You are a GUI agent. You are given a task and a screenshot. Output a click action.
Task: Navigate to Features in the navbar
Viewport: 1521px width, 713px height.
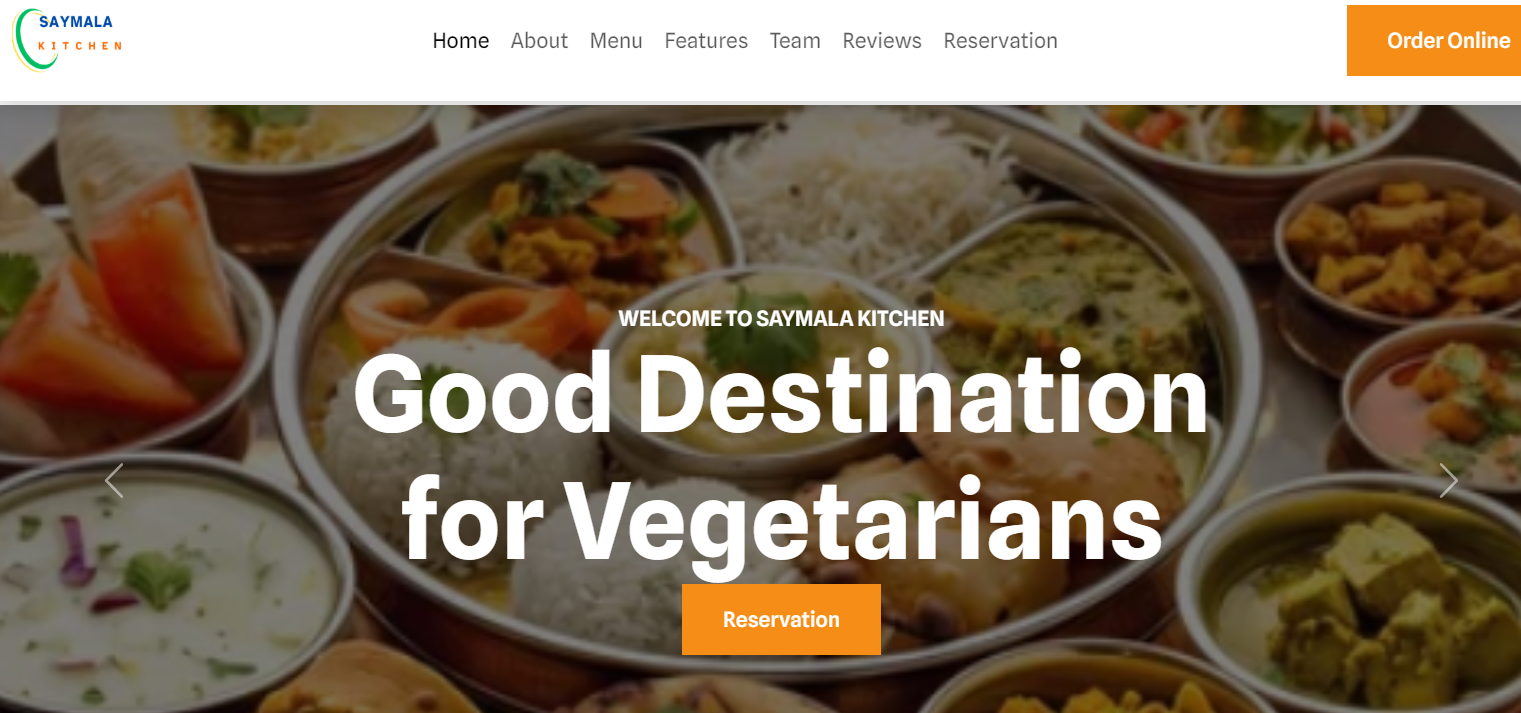tap(706, 41)
